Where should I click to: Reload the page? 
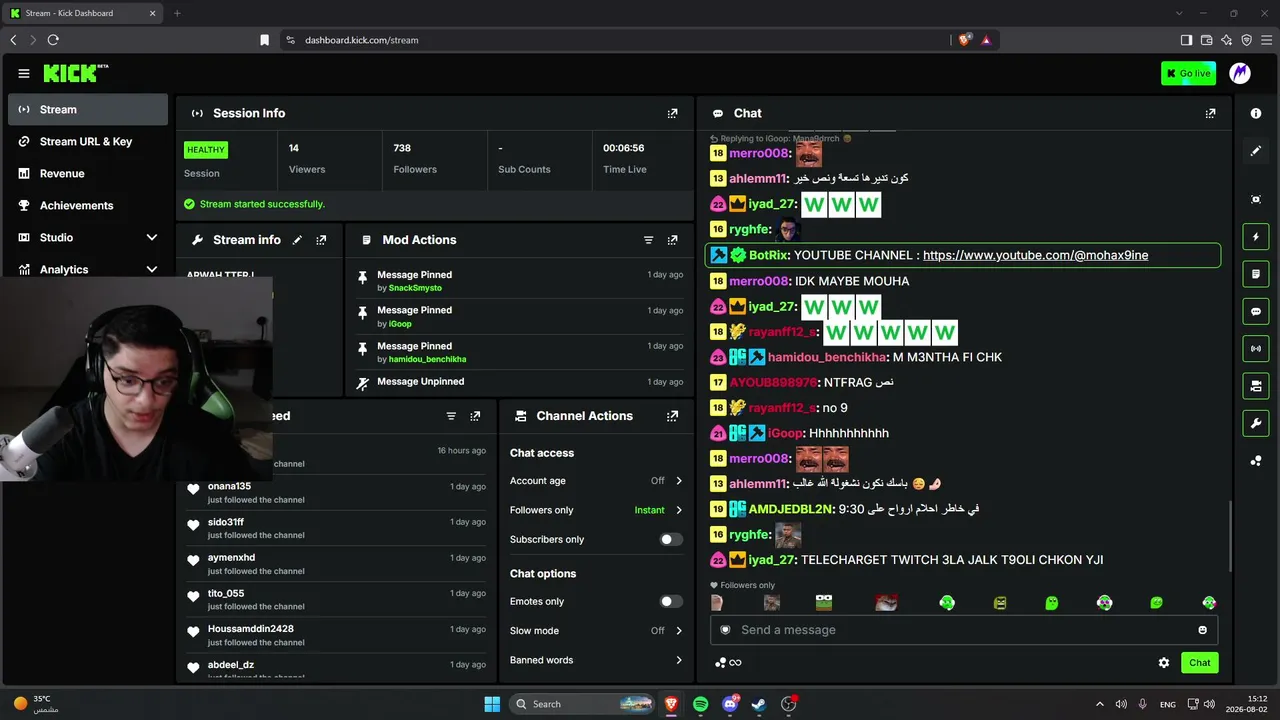coord(53,40)
